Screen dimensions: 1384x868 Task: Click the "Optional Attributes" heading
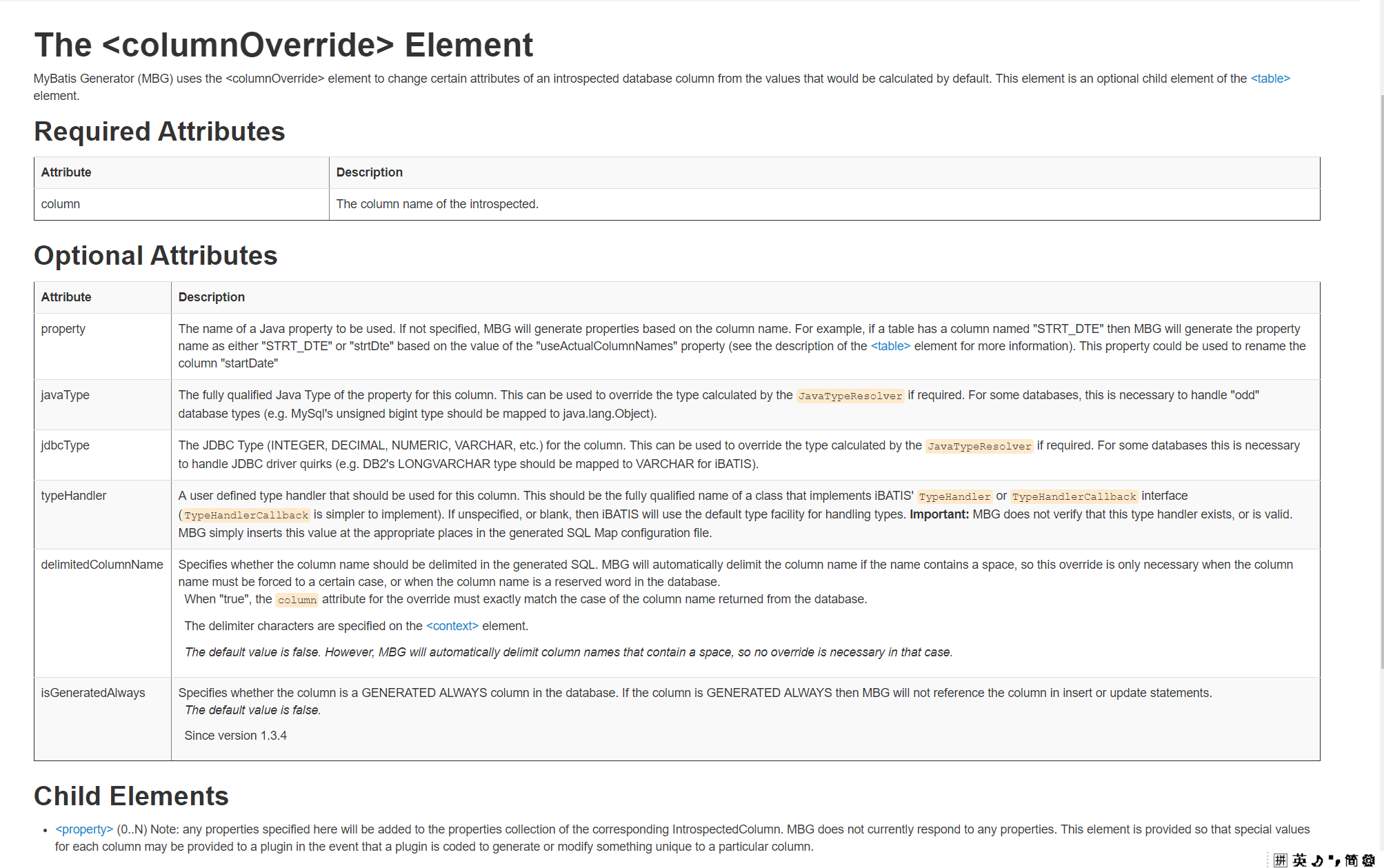pyautogui.click(x=156, y=256)
